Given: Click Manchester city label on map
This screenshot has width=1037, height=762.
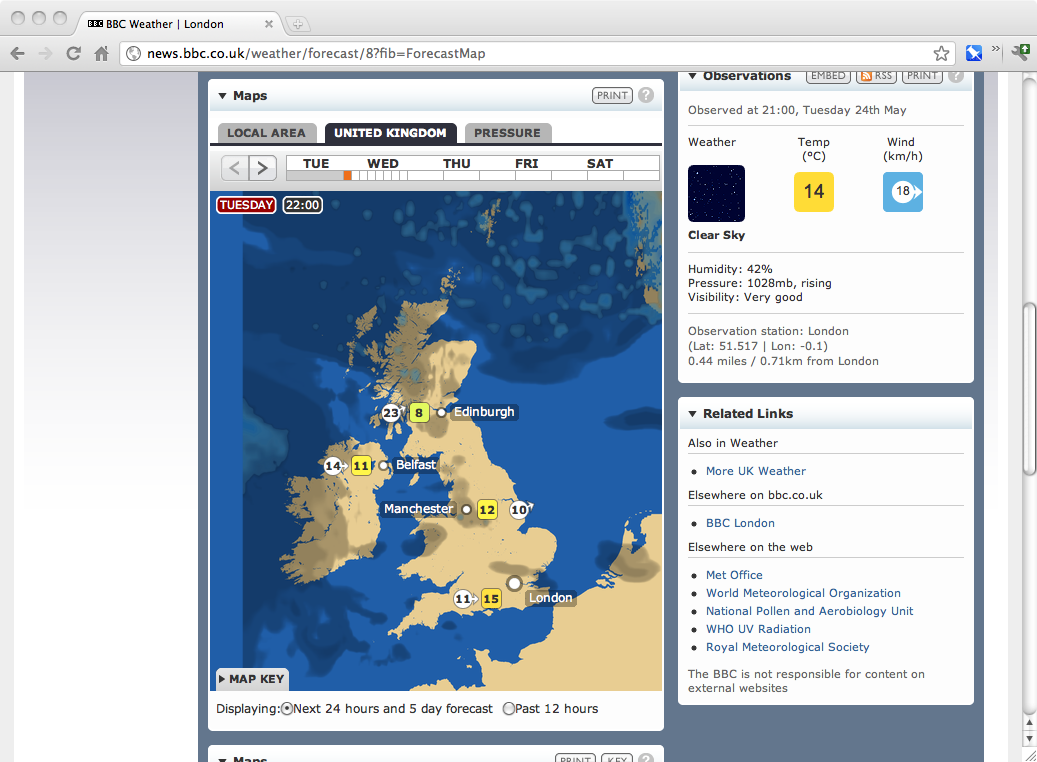Looking at the screenshot, I should point(419,509).
